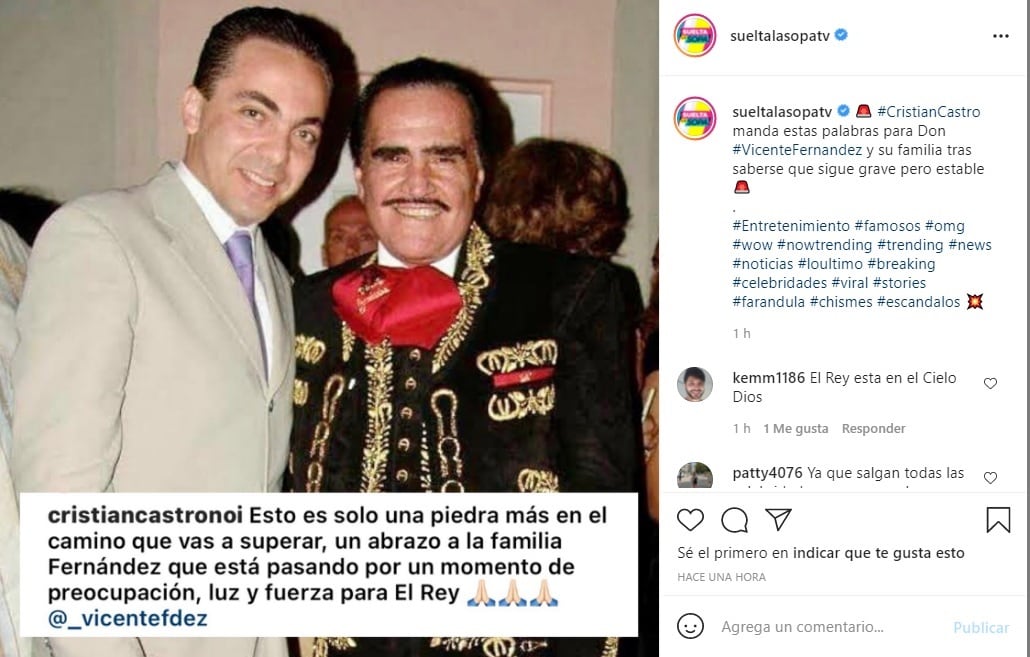
Task: Open sueltalasopatv username in header
Action: point(780,35)
